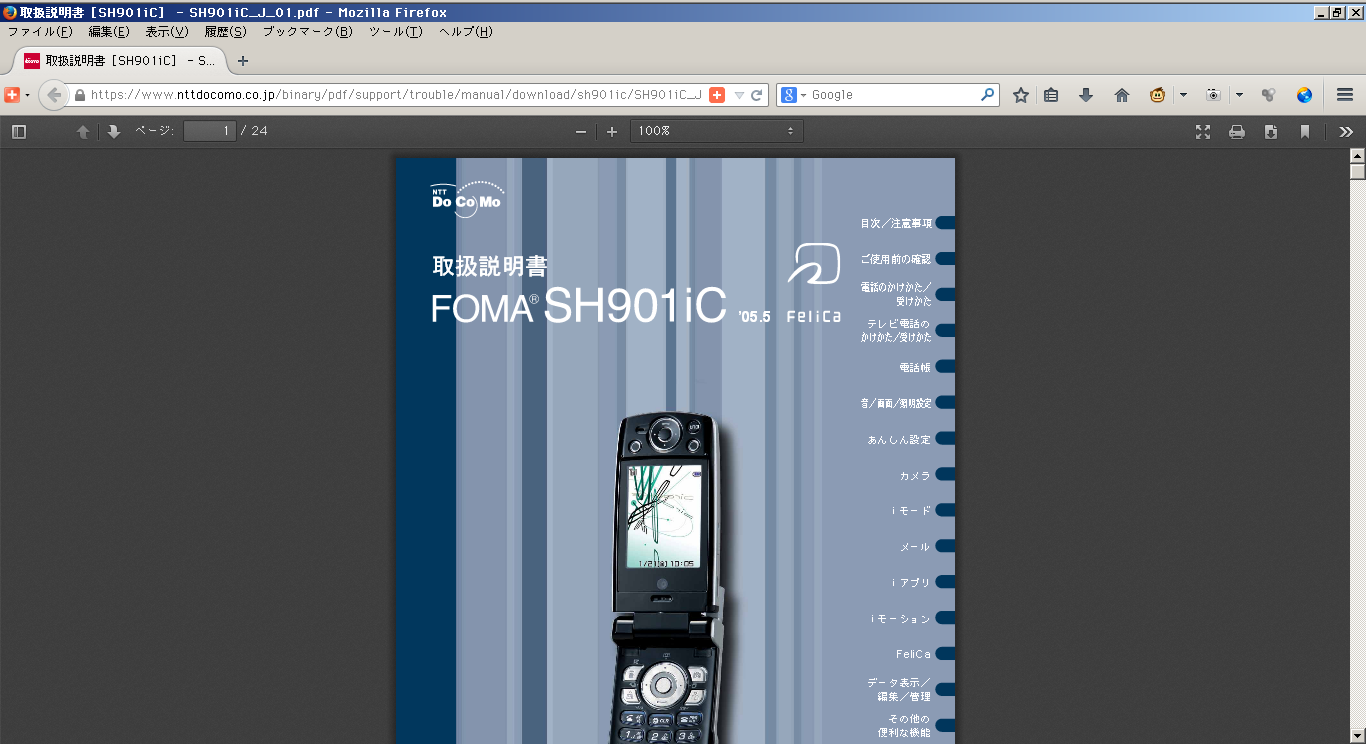Open the ファイル menu

coord(40,31)
